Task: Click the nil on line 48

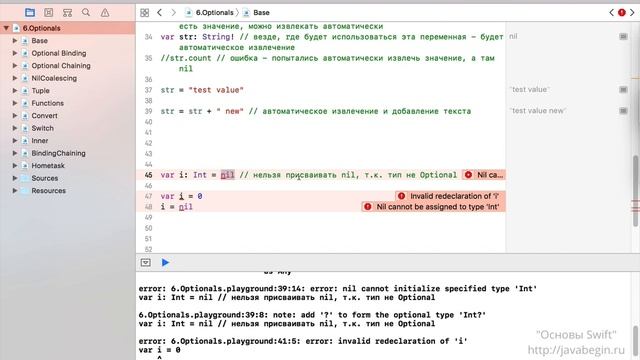Action: point(185,207)
